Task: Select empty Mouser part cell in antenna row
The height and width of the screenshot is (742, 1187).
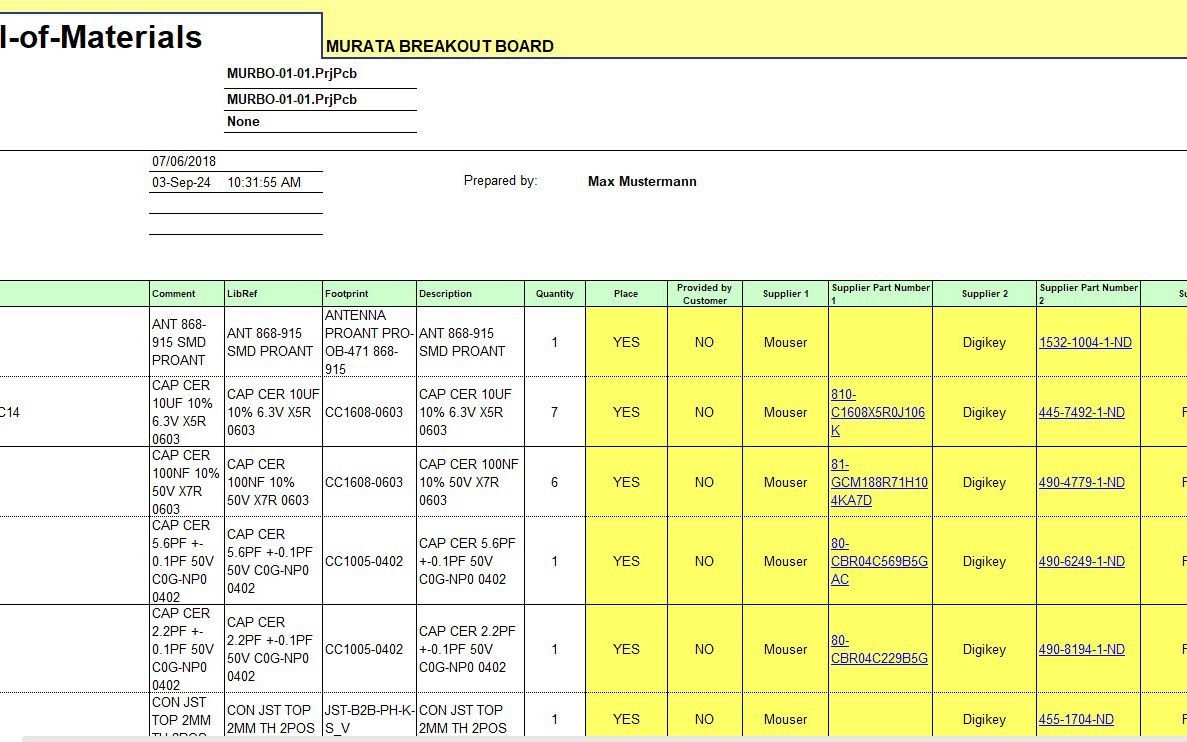Action: [x=880, y=342]
